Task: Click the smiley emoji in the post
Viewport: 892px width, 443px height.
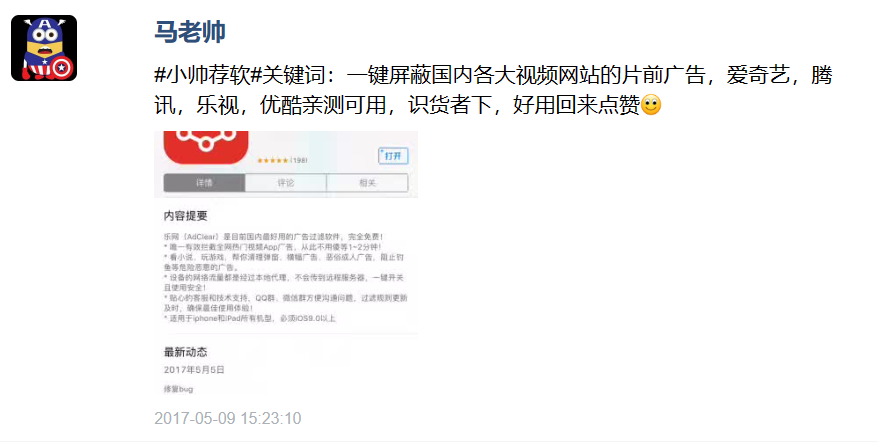Action: point(651,105)
